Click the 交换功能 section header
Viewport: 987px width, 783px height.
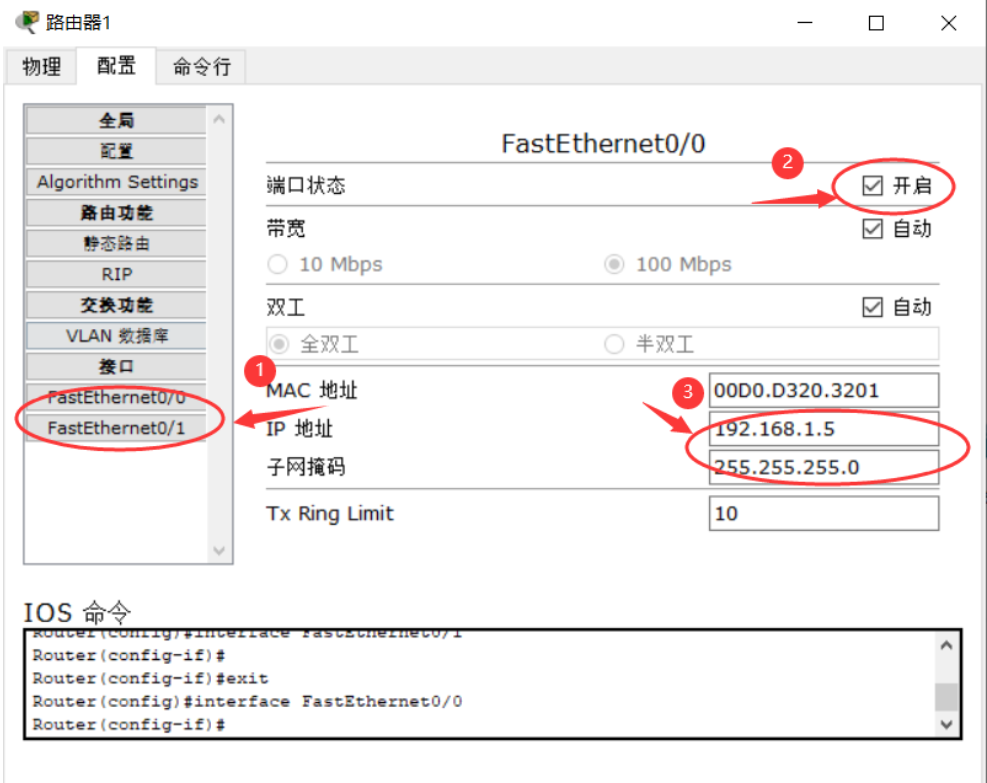pyautogui.click(x=116, y=305)
